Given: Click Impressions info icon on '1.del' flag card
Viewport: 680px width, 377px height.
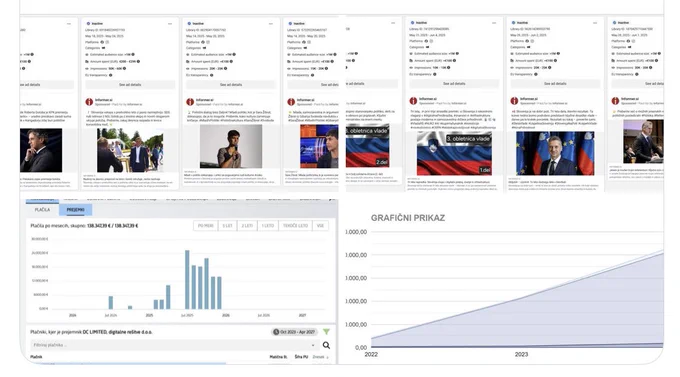Looking at the screenshot, I should point(448,68).
